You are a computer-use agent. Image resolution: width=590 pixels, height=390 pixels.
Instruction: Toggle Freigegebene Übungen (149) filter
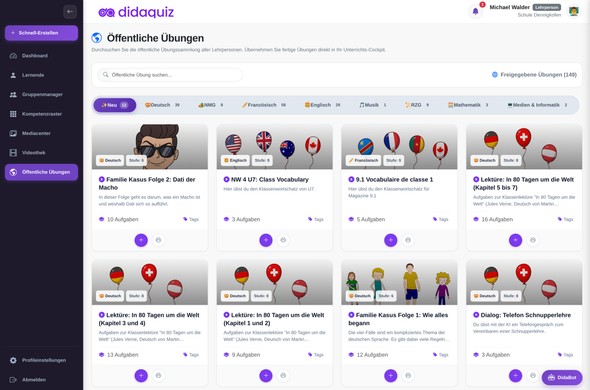click(534, 75)
